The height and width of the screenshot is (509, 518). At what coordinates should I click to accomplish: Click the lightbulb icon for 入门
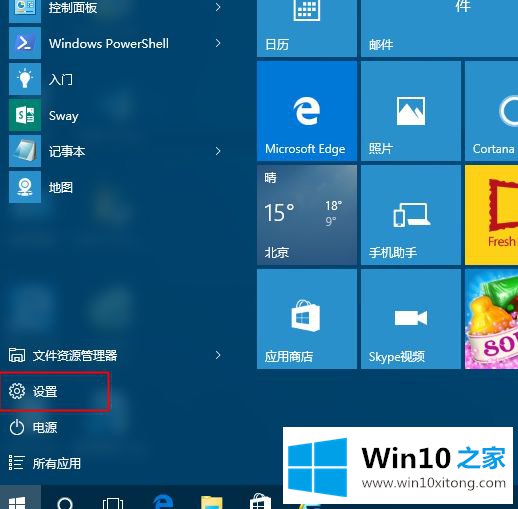(25, 79)
